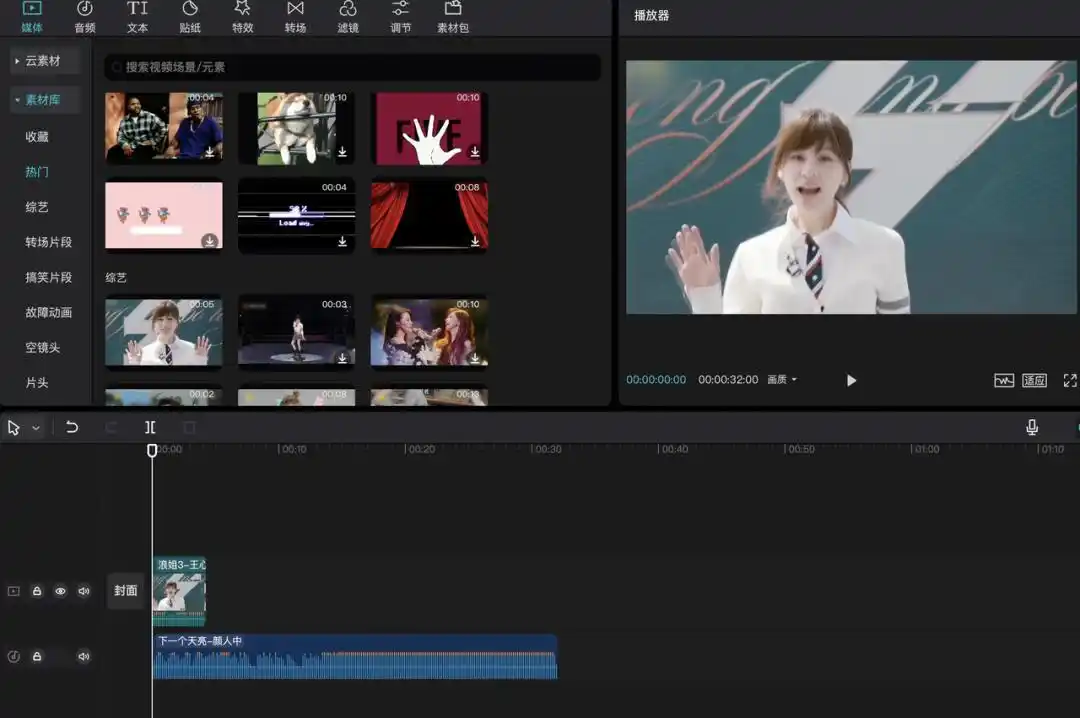Screen dimensions: 1080x718
Task: Open the 文本 text panel
Action: point(137,18)
